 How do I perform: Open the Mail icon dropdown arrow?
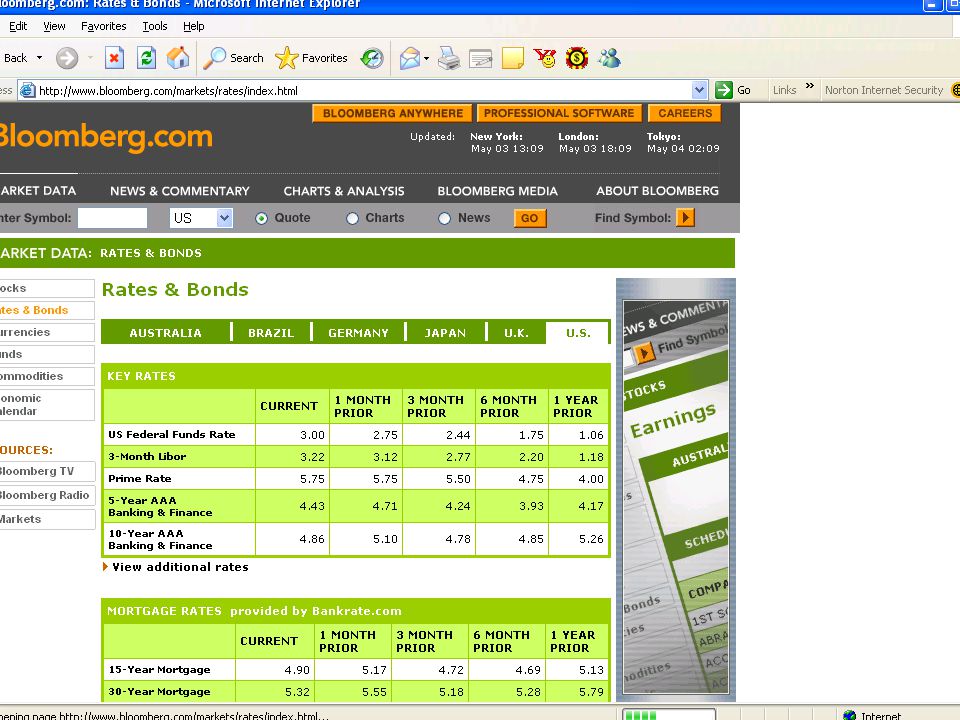coord(426,59)
